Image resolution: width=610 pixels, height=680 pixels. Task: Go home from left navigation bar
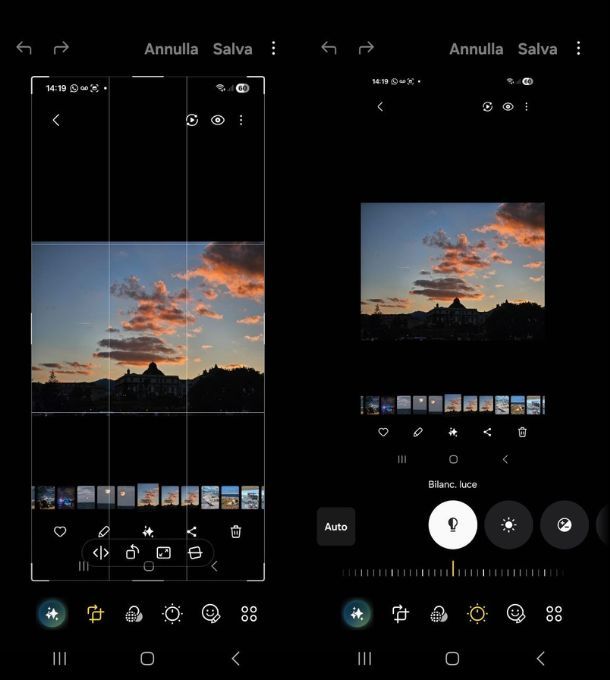point(147,658)
